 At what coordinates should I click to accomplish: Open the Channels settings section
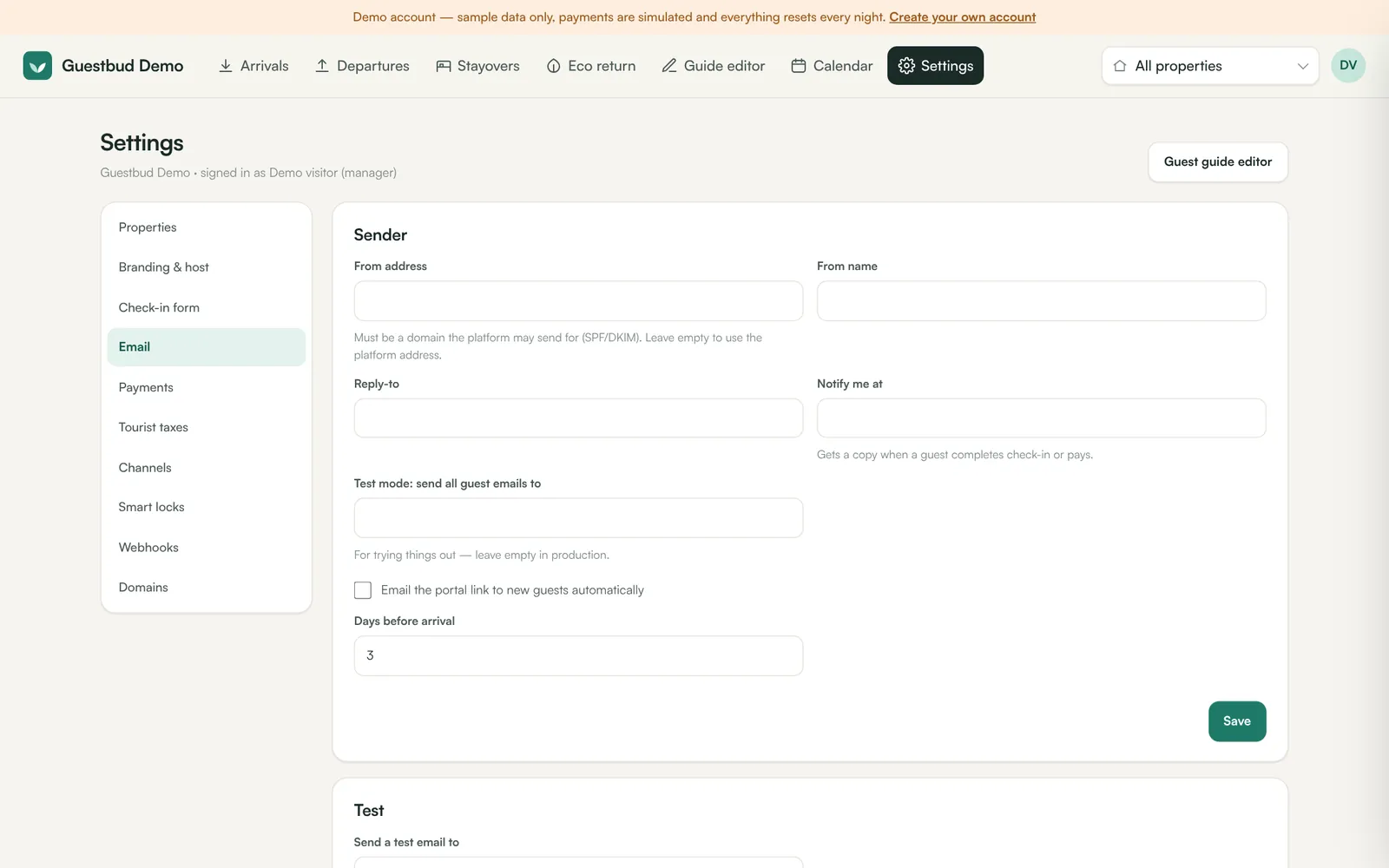207,467
